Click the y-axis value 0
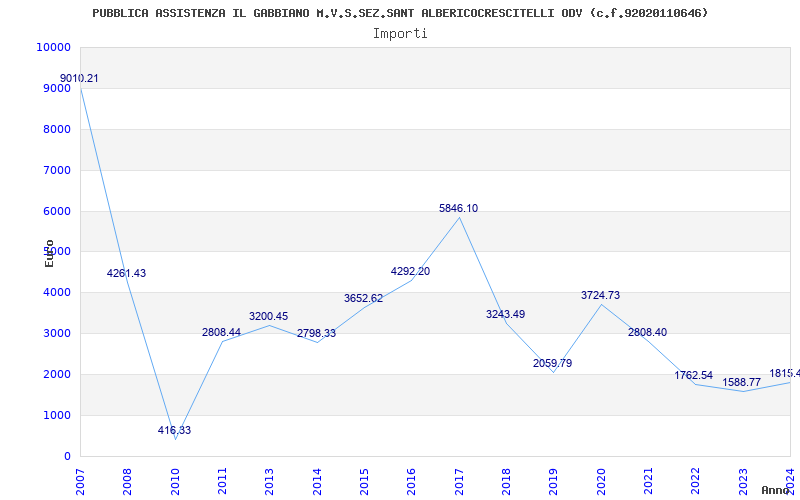Image resolution: width=800 pixels, height=500 pixels. [x=67, y=456]
